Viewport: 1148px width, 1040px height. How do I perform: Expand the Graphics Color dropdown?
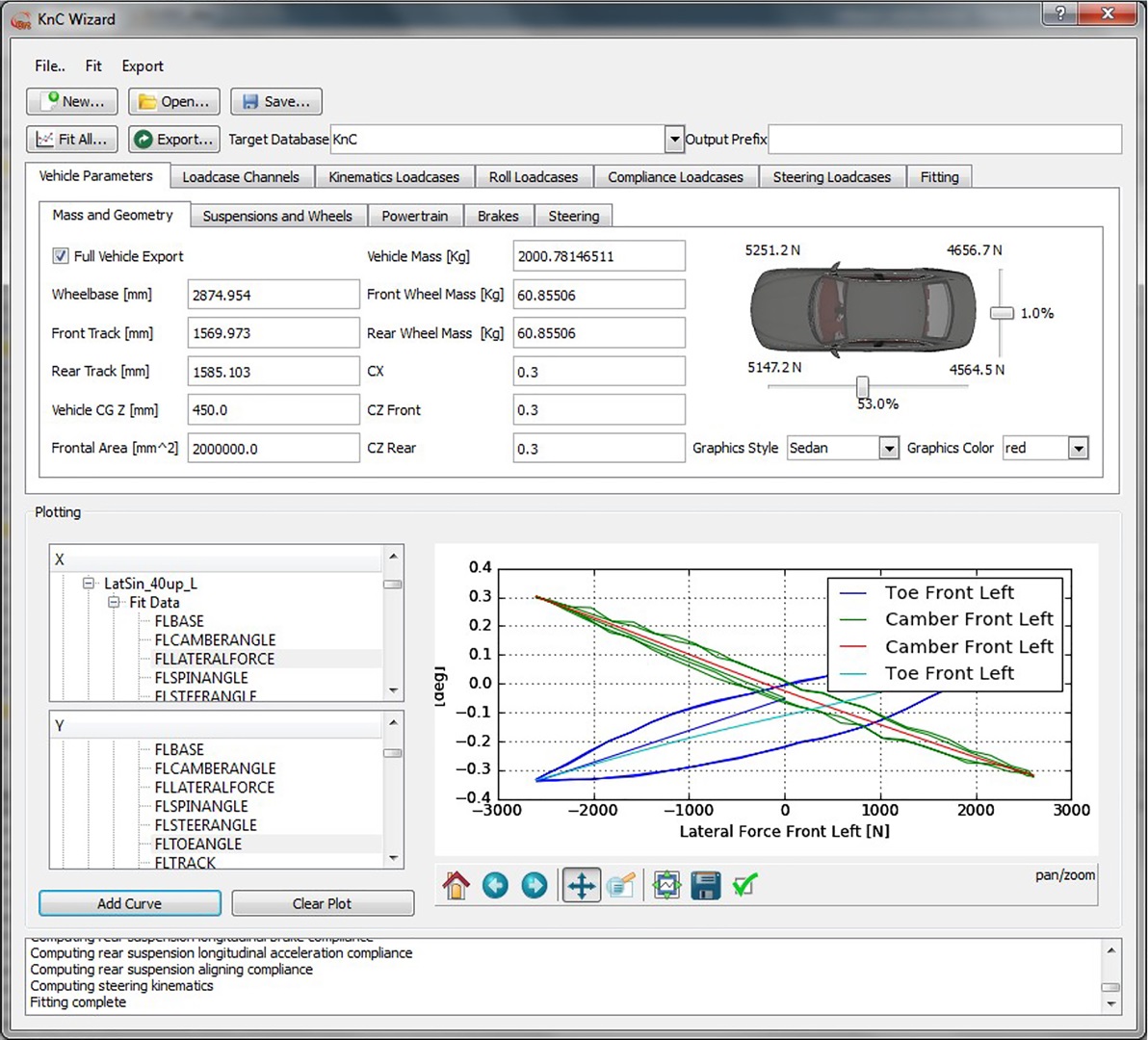[1078, 449]
